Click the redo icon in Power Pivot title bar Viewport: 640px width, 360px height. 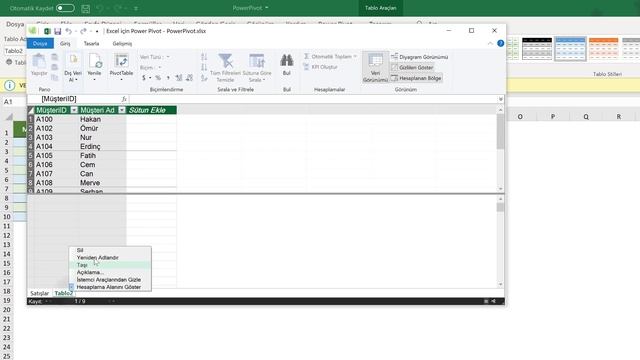point(83,31)
